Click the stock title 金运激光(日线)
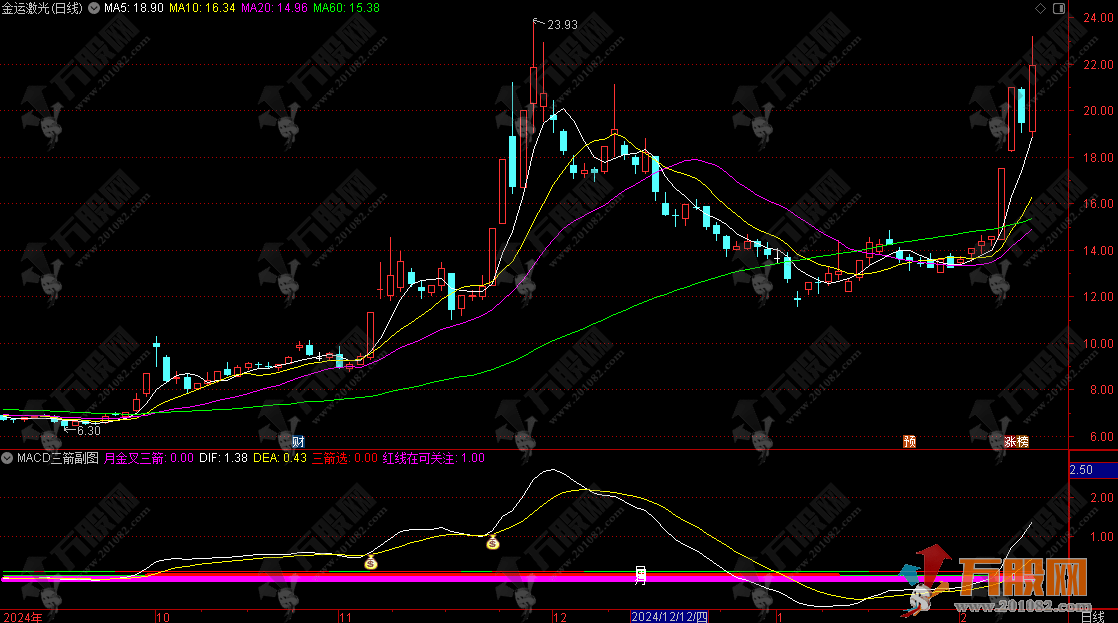This screenshot has width=1118, height=623. click(42, 8)
